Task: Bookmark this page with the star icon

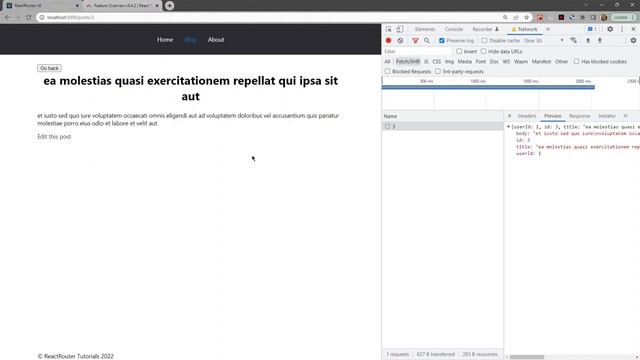Action: [527, 18]
